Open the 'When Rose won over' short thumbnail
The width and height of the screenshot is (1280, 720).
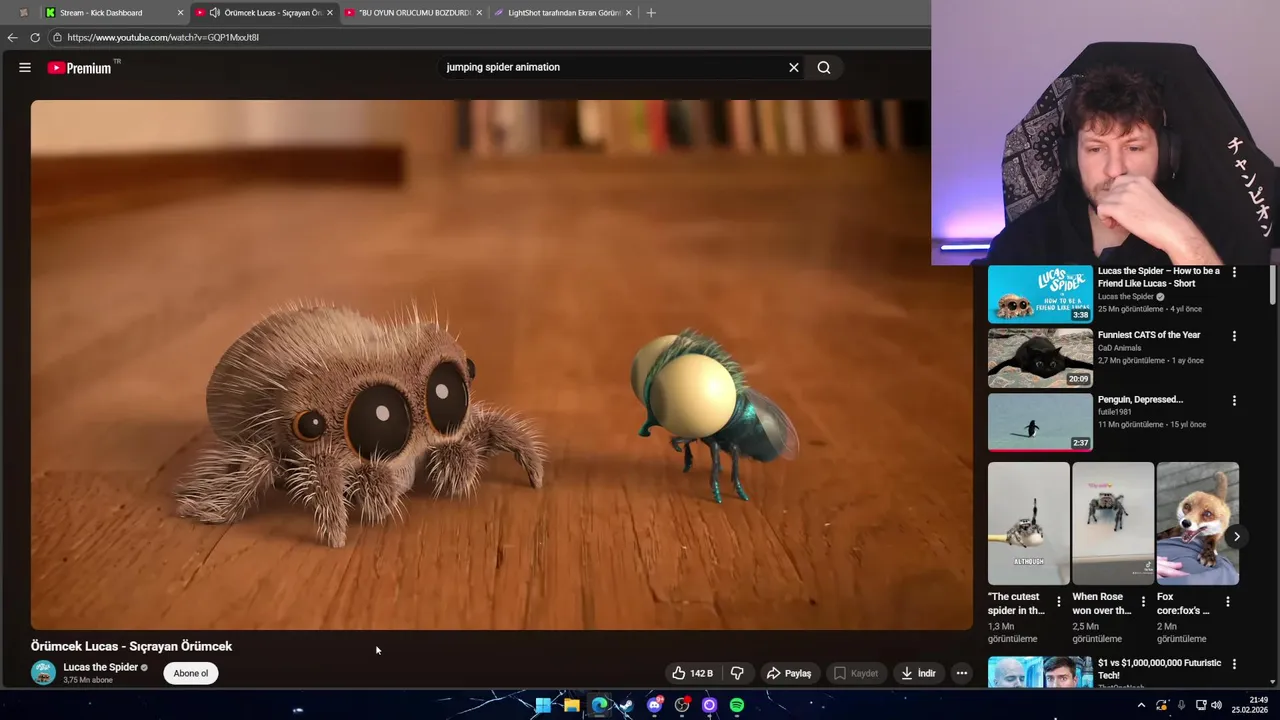pyautogui.click(x=1113, y=524)
